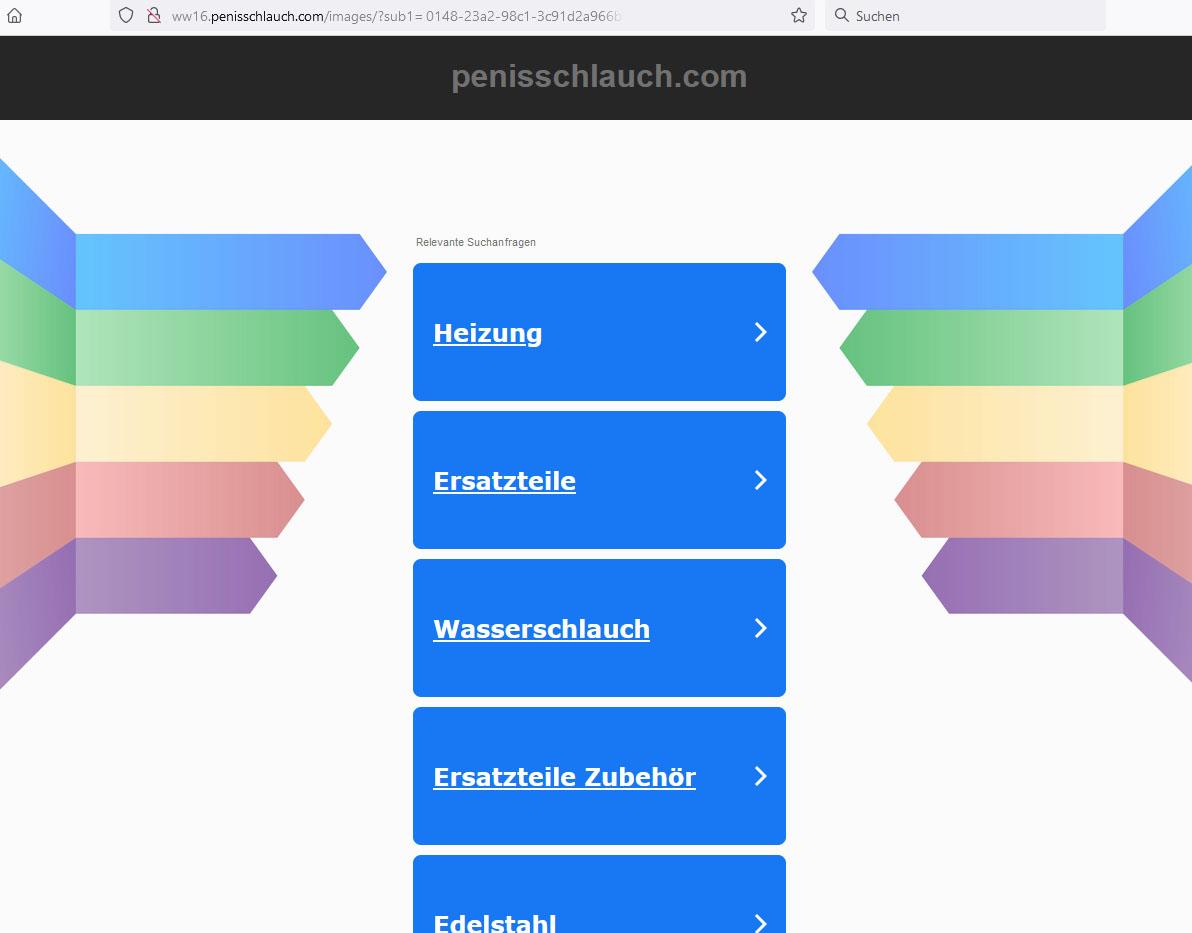Click the Relevante Suchanfragen label
The height and width of the screenshot is (933, 1192).
coord(476,242)
